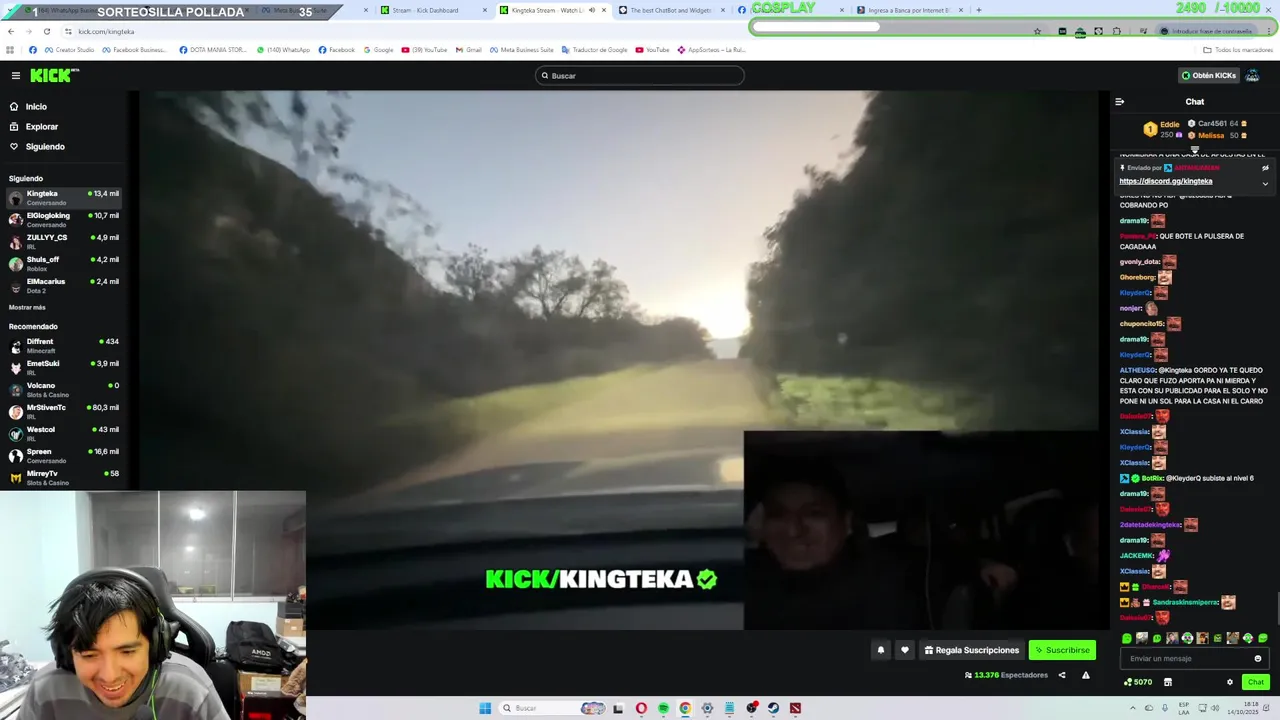Toggle the stream notification bell
The height and width of the screenshot is (720, 1280).
pos(881,650)
